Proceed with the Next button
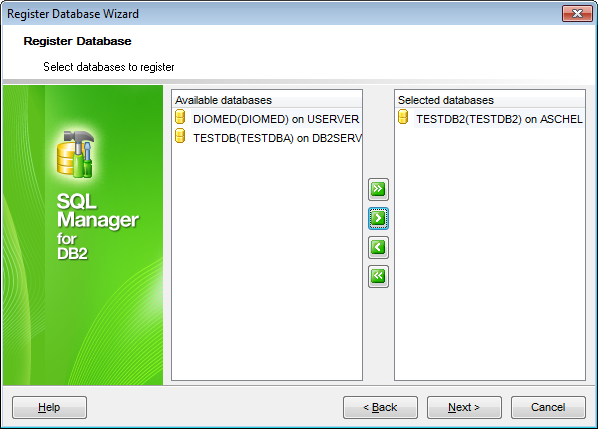Screen dimensions: 598x429 pos(464,407)
